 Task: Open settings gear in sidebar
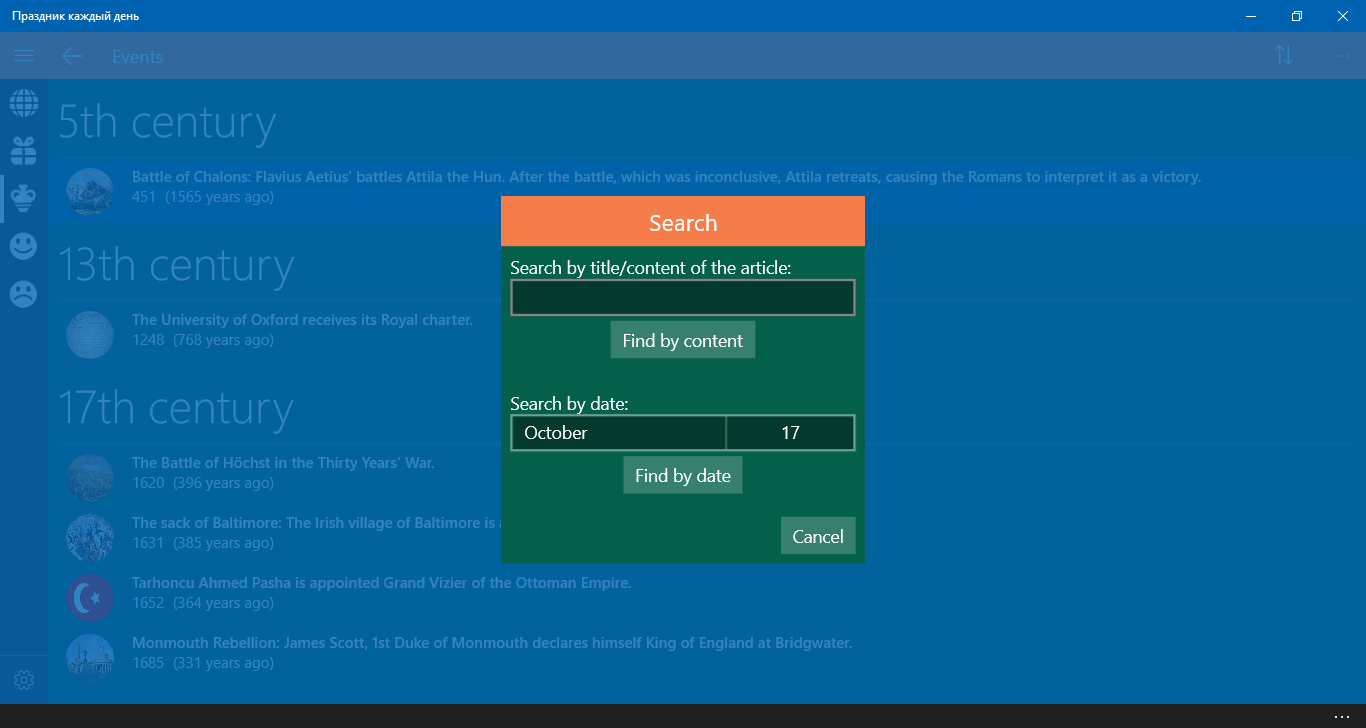click(24, 680)
